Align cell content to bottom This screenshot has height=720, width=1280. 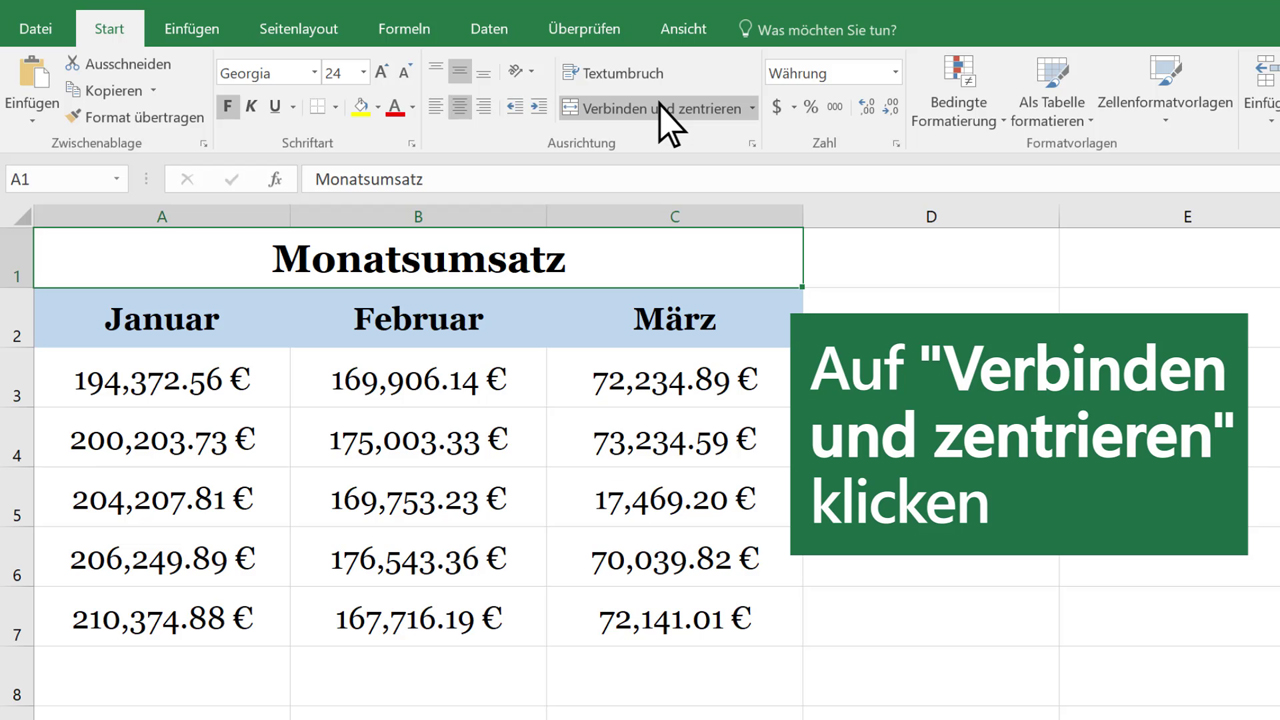(484, 72)
